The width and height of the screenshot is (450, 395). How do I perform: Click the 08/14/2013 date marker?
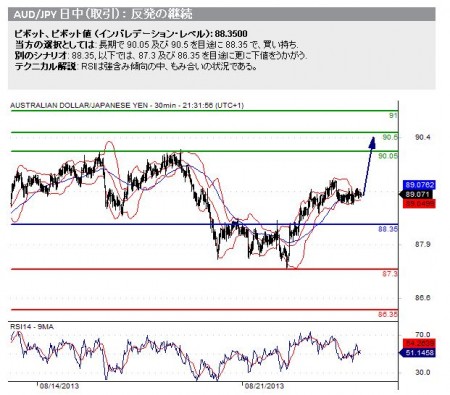59,386
